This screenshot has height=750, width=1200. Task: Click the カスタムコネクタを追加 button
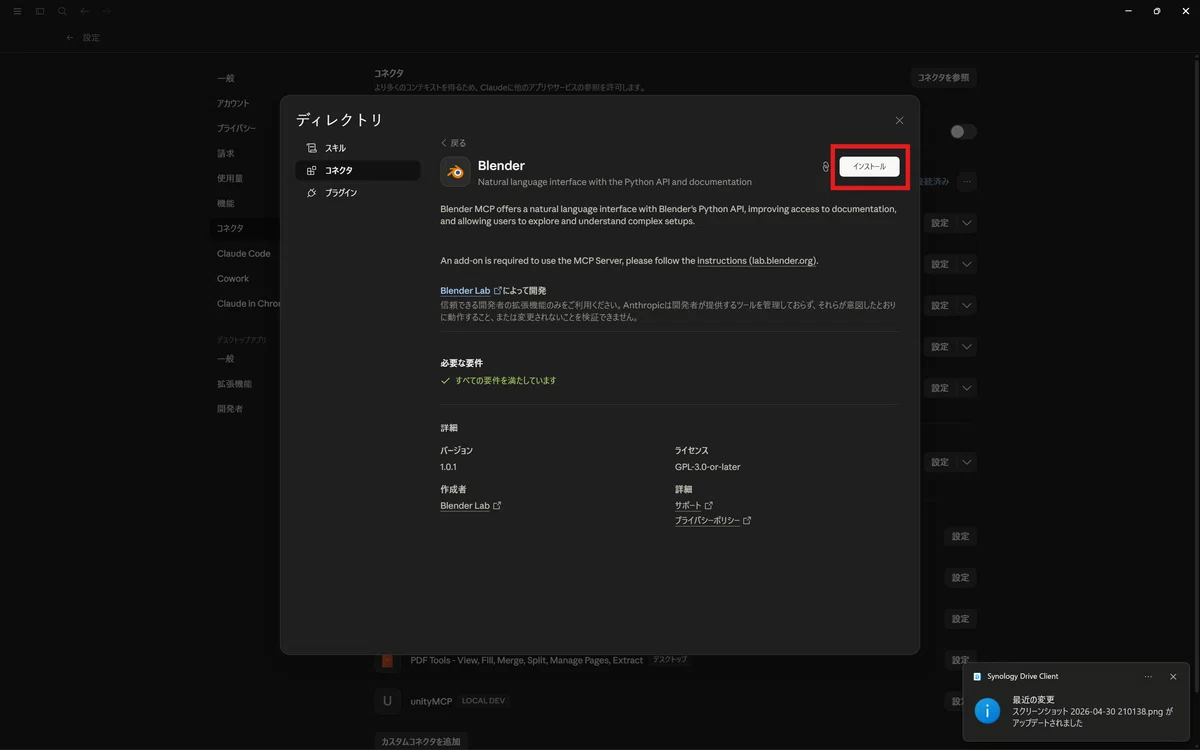point(421,741)
